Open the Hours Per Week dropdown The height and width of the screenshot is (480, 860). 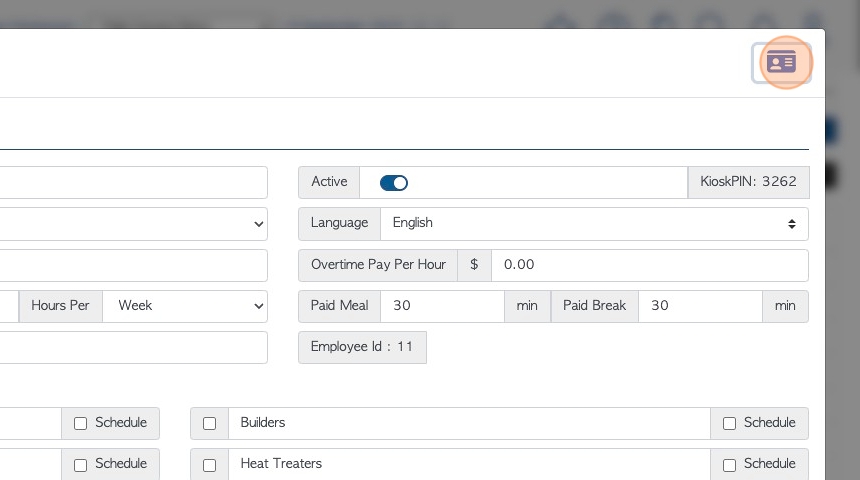[x=185, y=306]
